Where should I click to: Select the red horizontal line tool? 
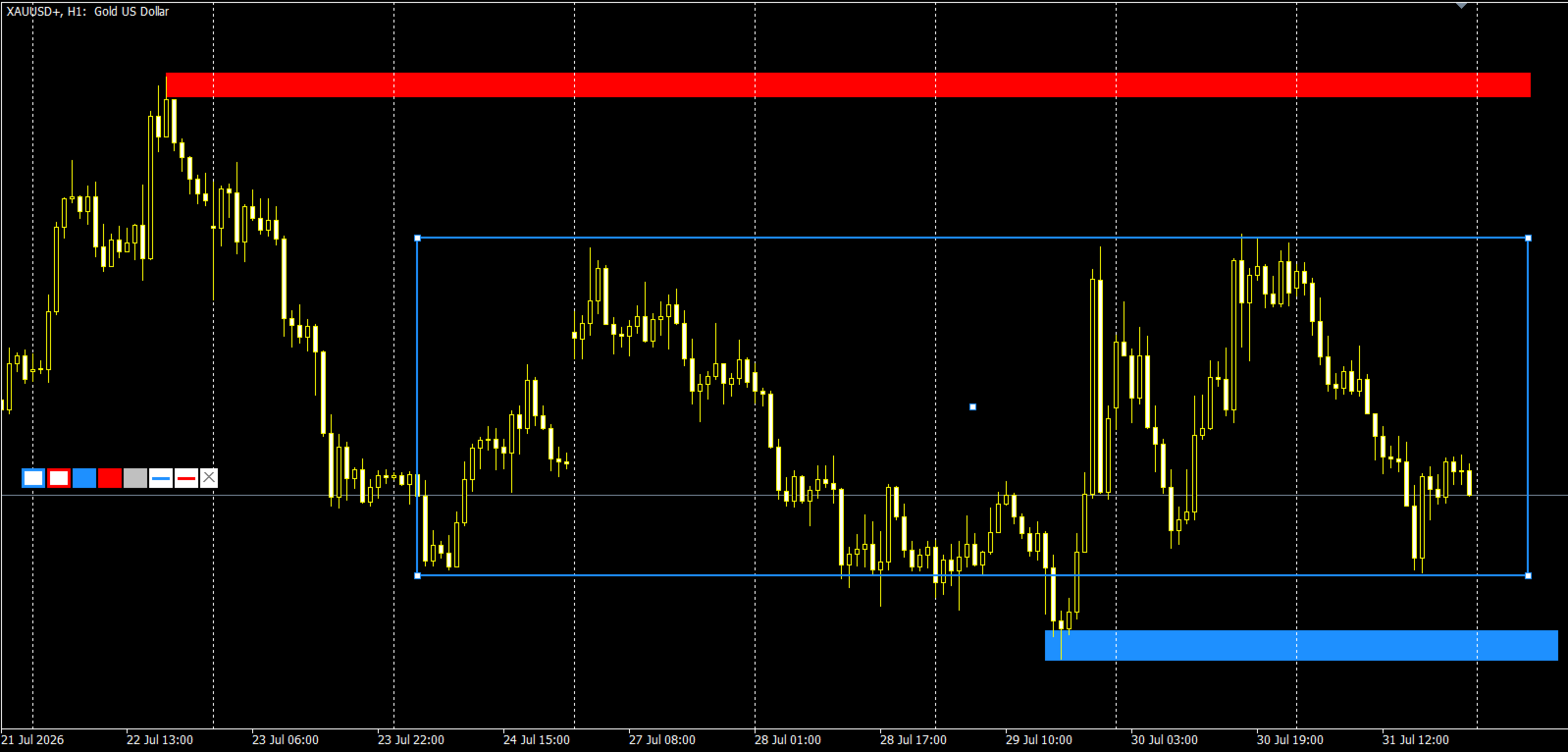[186, 478]
